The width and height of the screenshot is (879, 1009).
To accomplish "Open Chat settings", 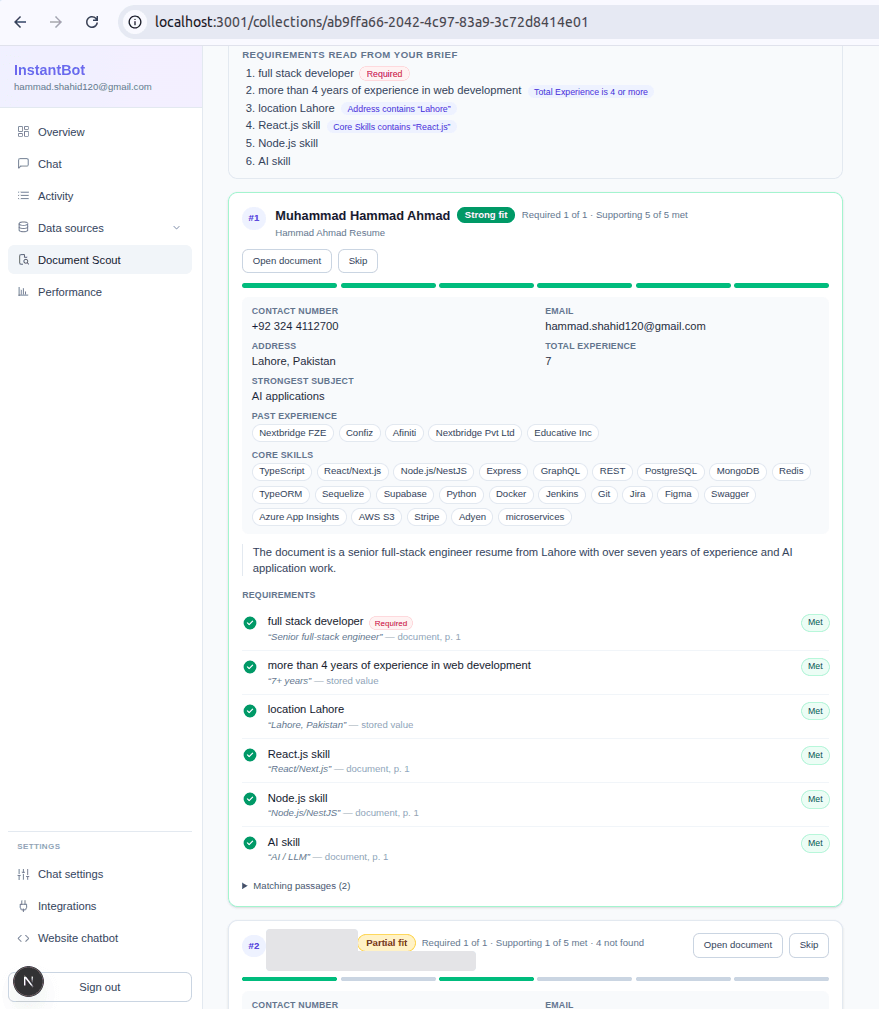I will pyautogui.click(x=100, y=874).
